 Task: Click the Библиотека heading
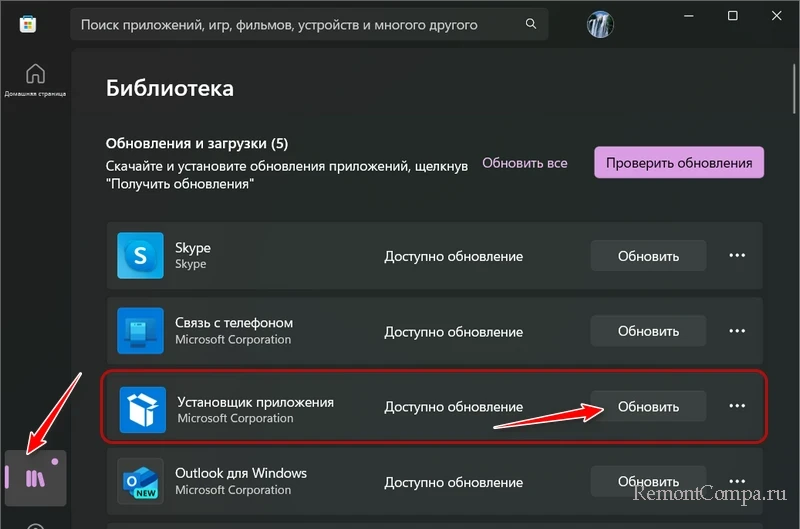(170, 88)
